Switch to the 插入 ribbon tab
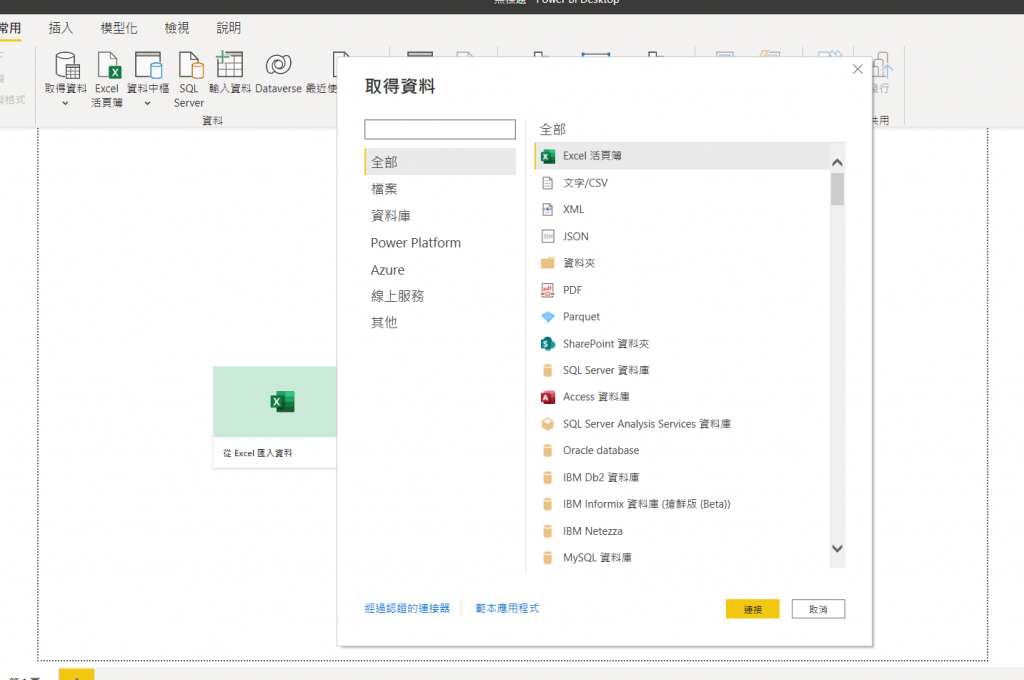Screen dimensions: 1024x680 click(x=61, y=28)
